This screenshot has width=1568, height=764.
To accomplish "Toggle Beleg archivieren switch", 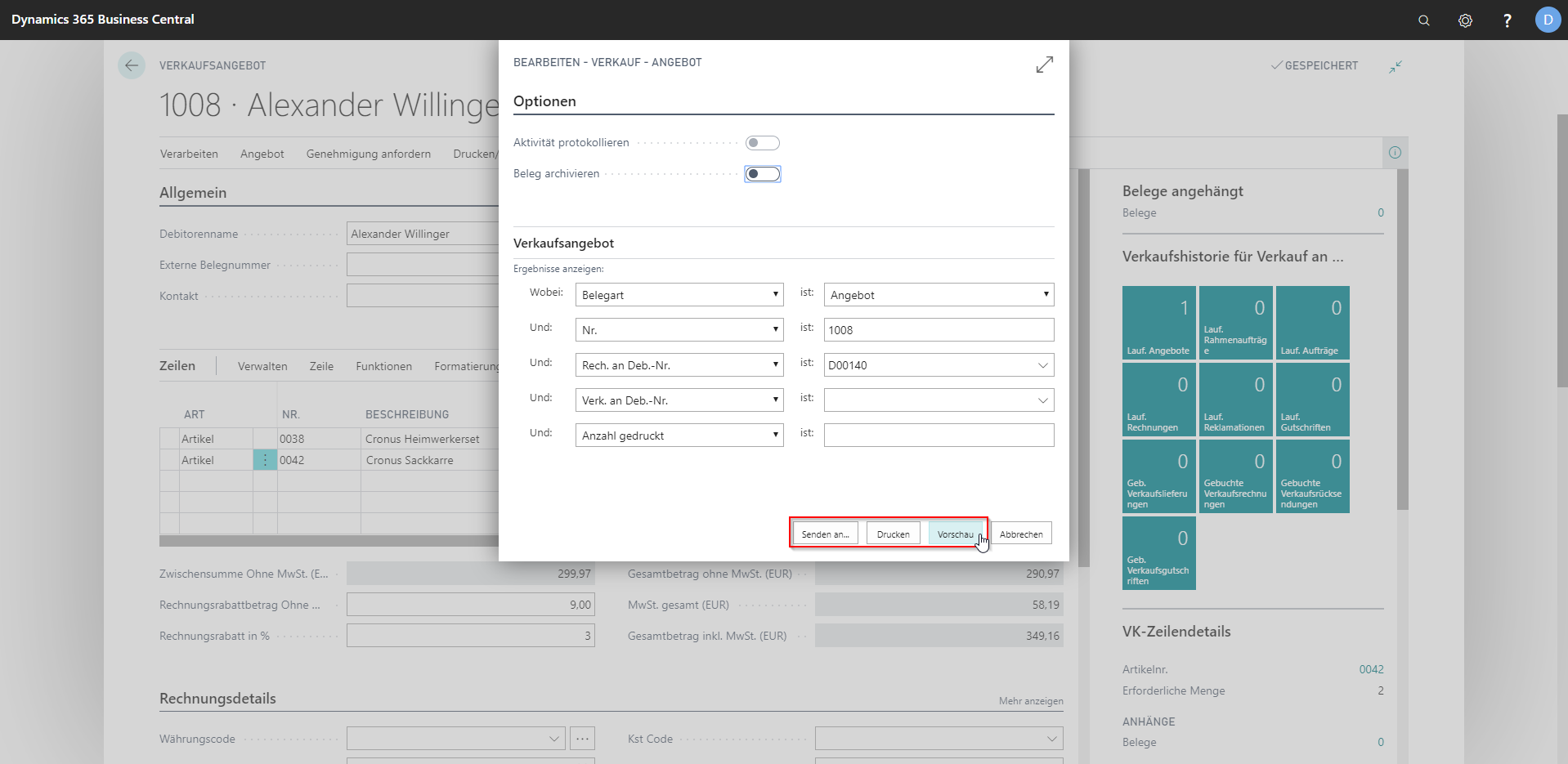I will 762,174.
